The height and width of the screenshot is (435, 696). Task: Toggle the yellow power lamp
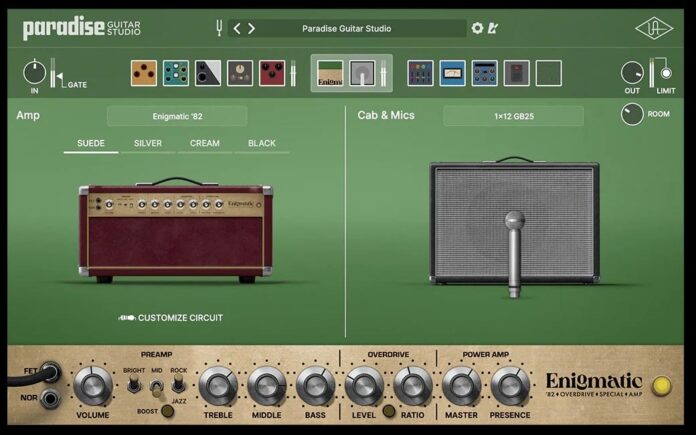tap(661, 386)
